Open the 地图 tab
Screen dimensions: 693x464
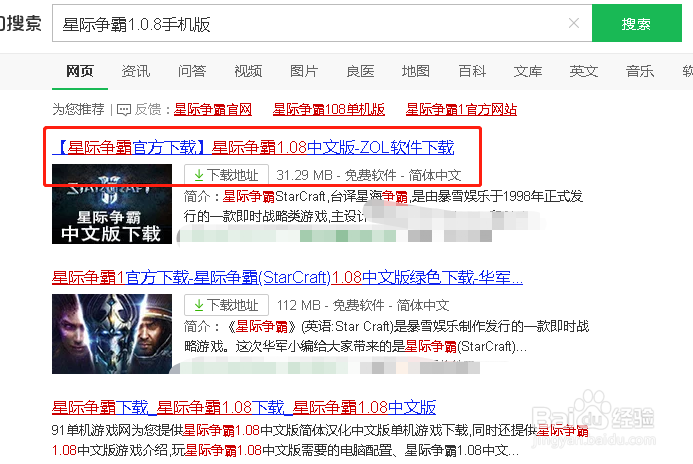[415, 71]
